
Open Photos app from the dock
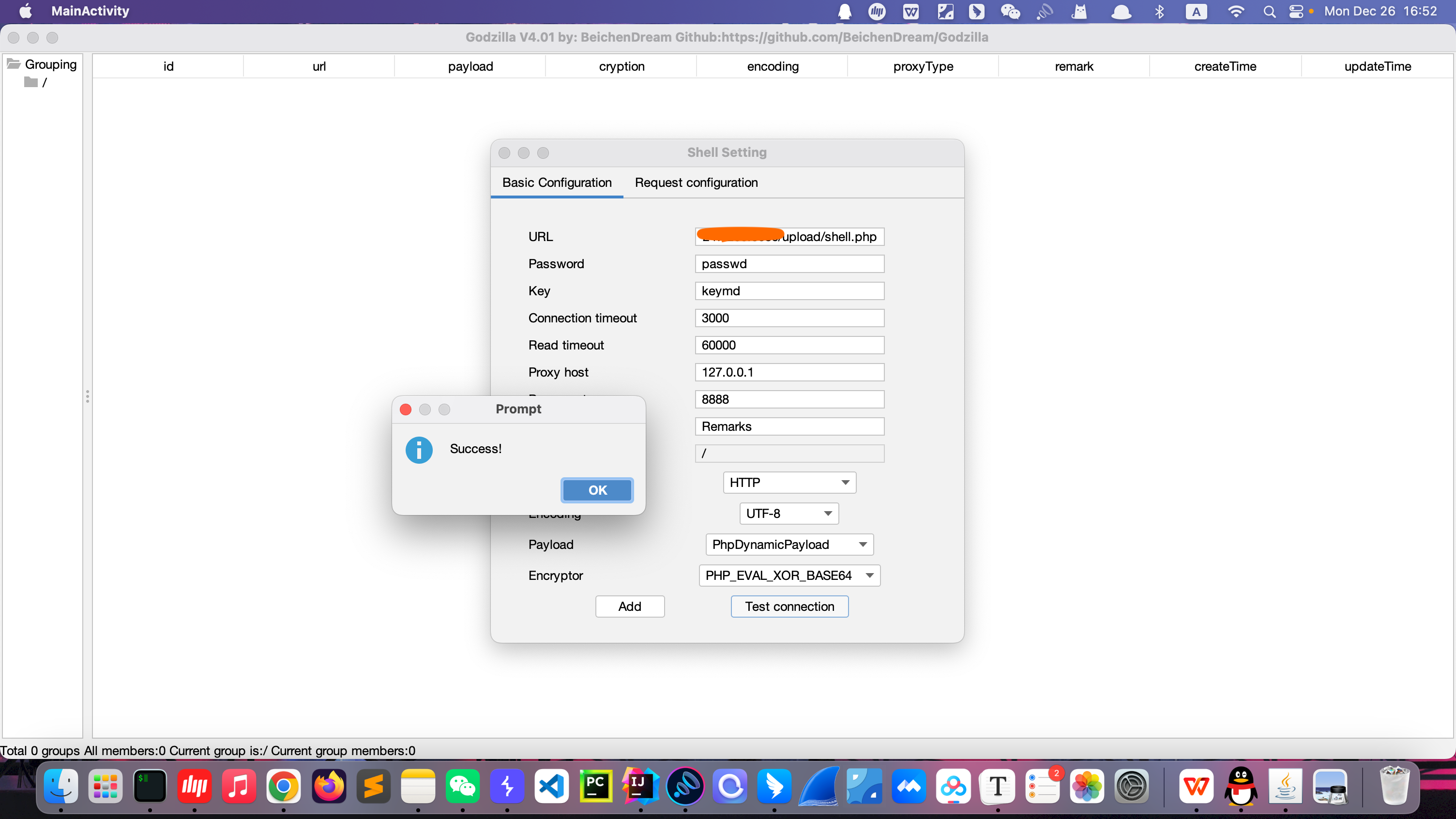coord(1087,786)
